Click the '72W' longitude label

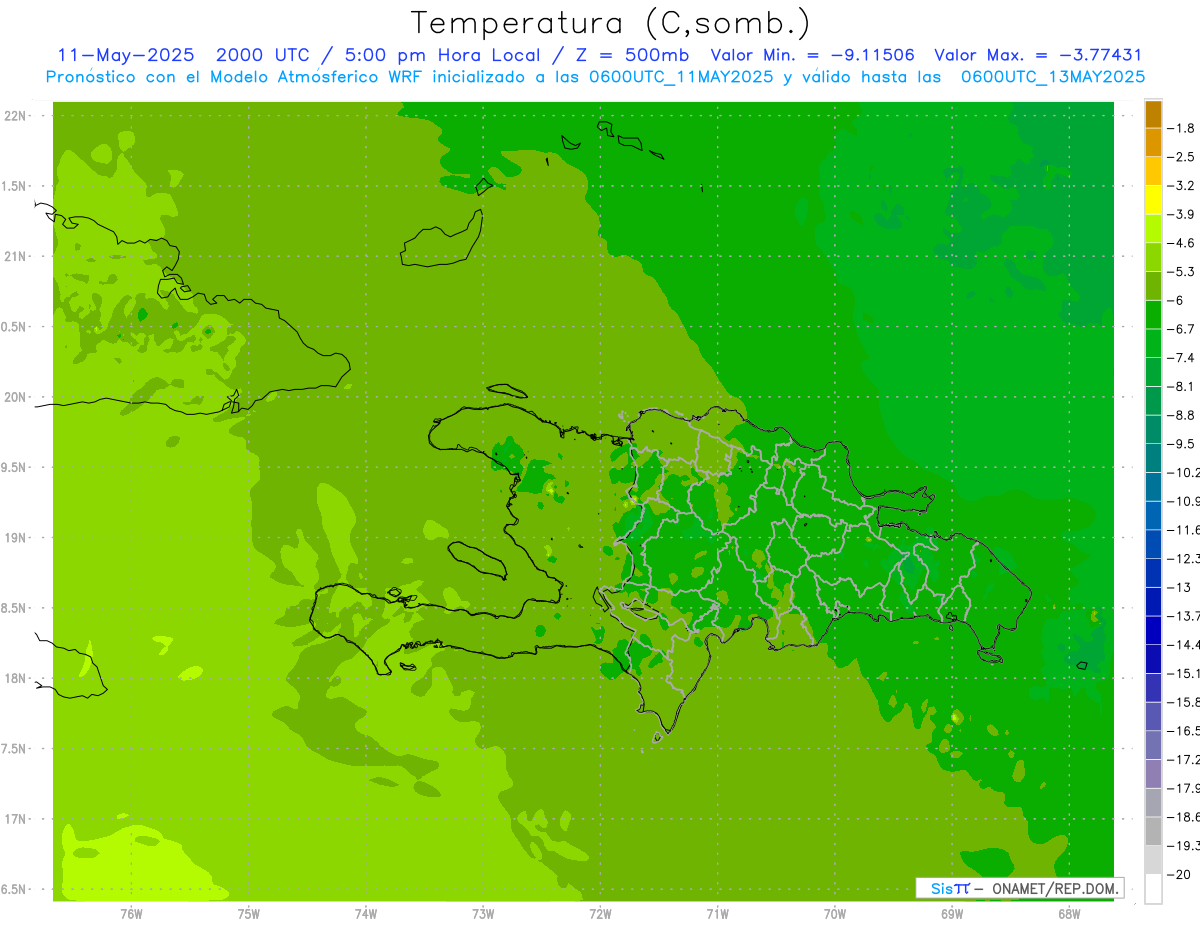coord(600,913)
